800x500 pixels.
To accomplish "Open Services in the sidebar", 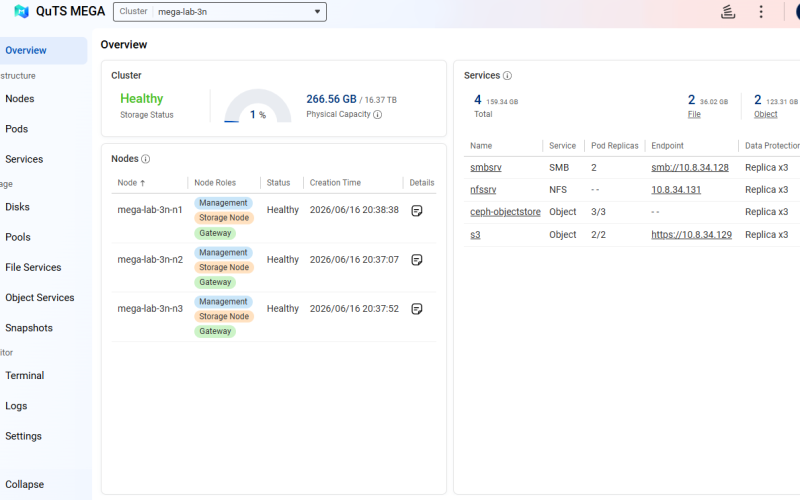I will [x=24, y=159].
